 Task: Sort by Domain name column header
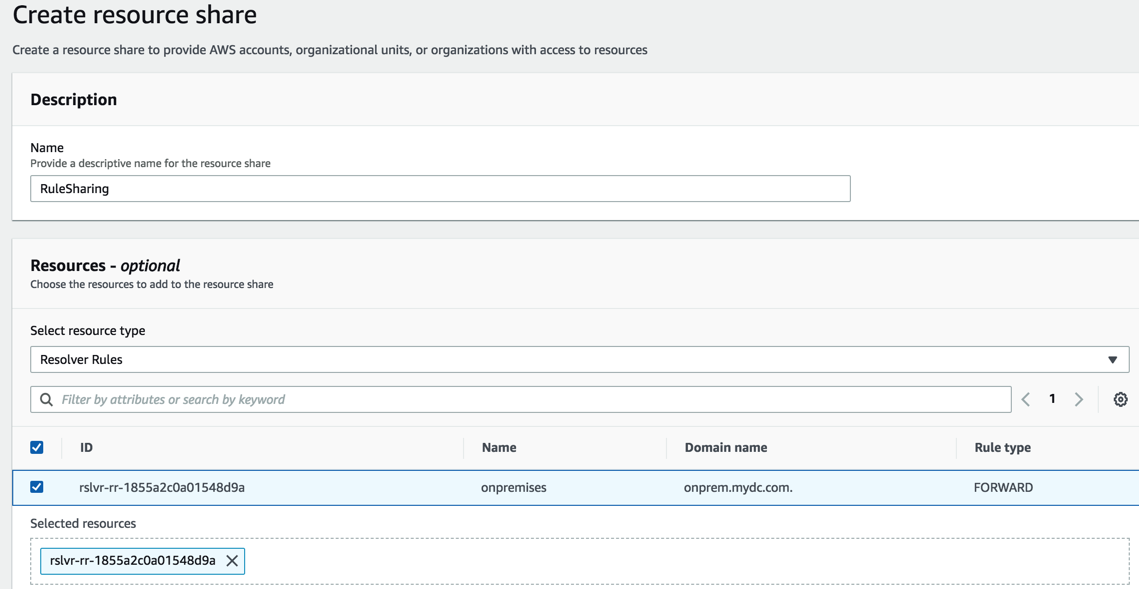pos(726,447)
